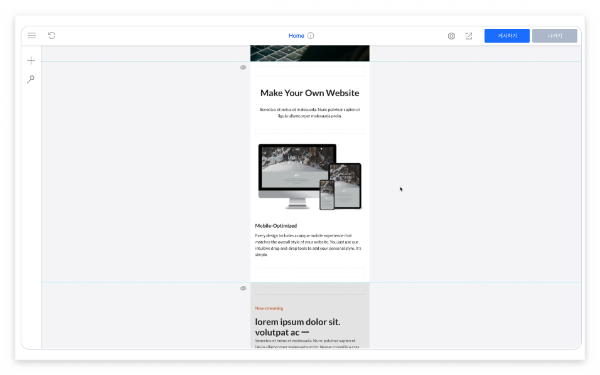Click the gray 나가기 exit button

554,36
